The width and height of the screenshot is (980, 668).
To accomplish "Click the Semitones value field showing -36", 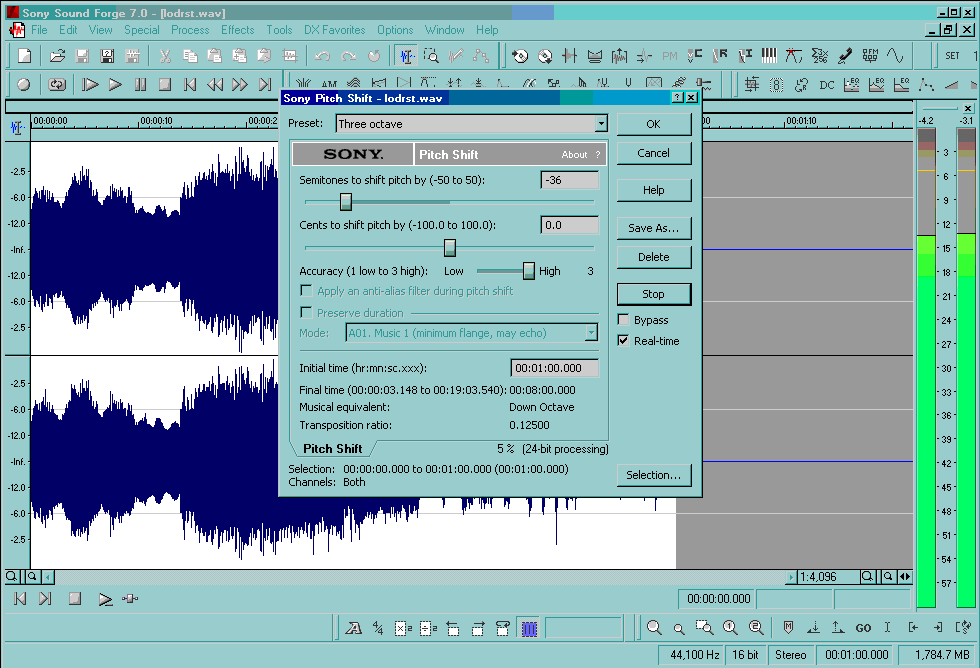I will (569, 180).
